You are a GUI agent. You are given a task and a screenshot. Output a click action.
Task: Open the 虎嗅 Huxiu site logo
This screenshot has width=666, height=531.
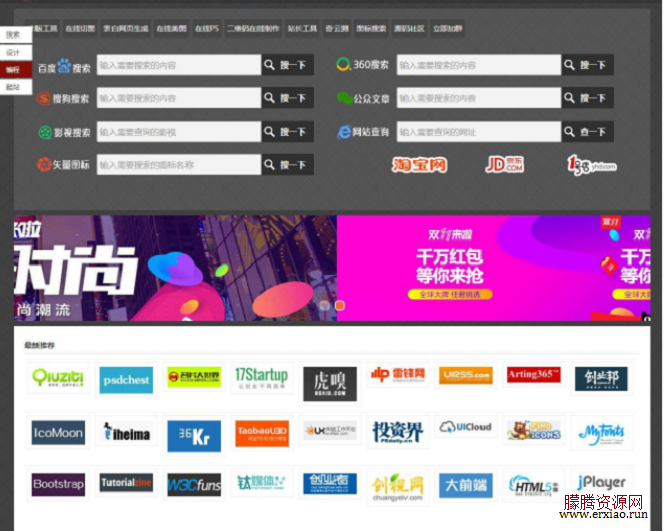click(x=330, y=384)
